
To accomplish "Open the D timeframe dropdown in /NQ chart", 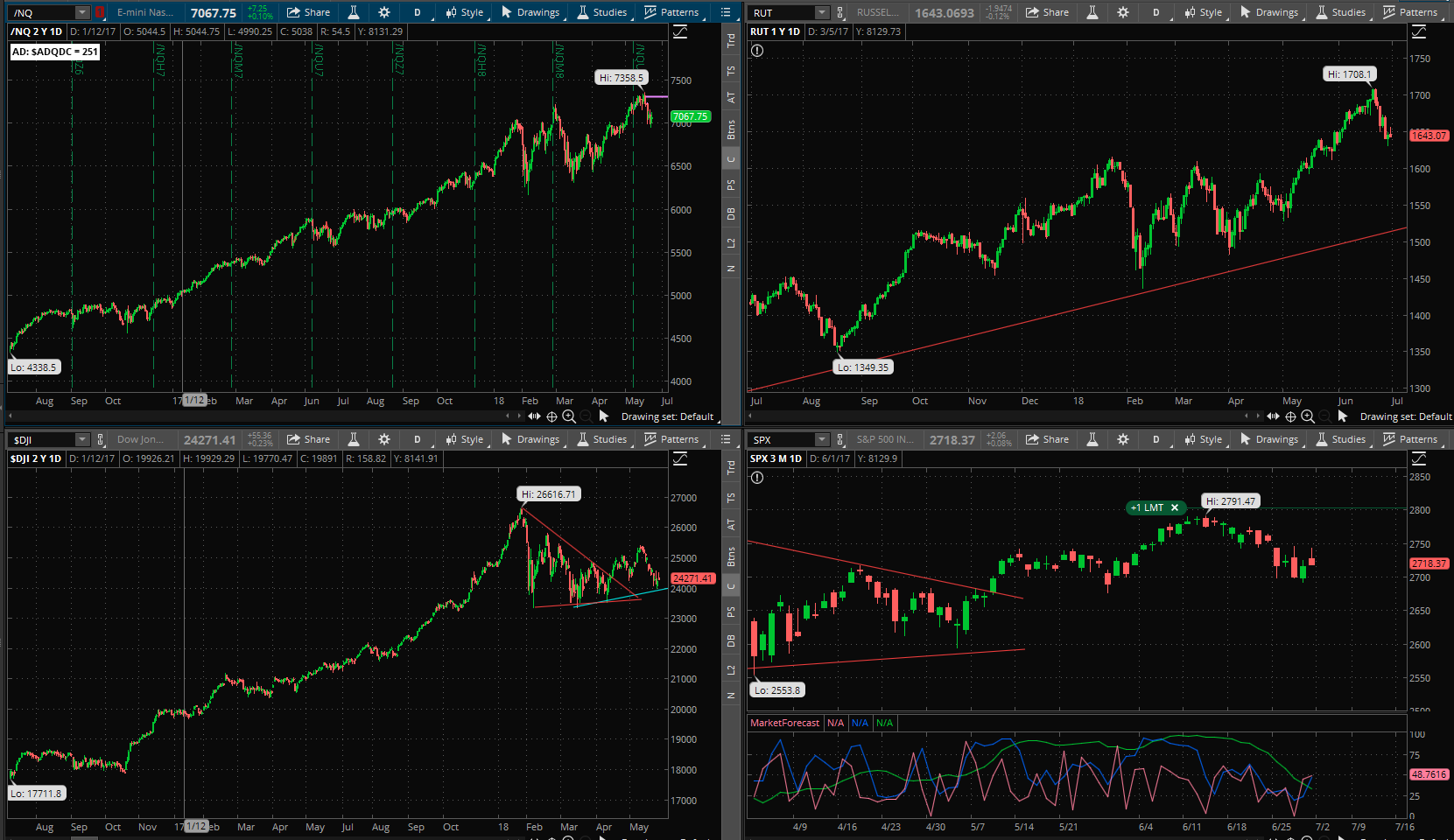I will click(418, 12).
